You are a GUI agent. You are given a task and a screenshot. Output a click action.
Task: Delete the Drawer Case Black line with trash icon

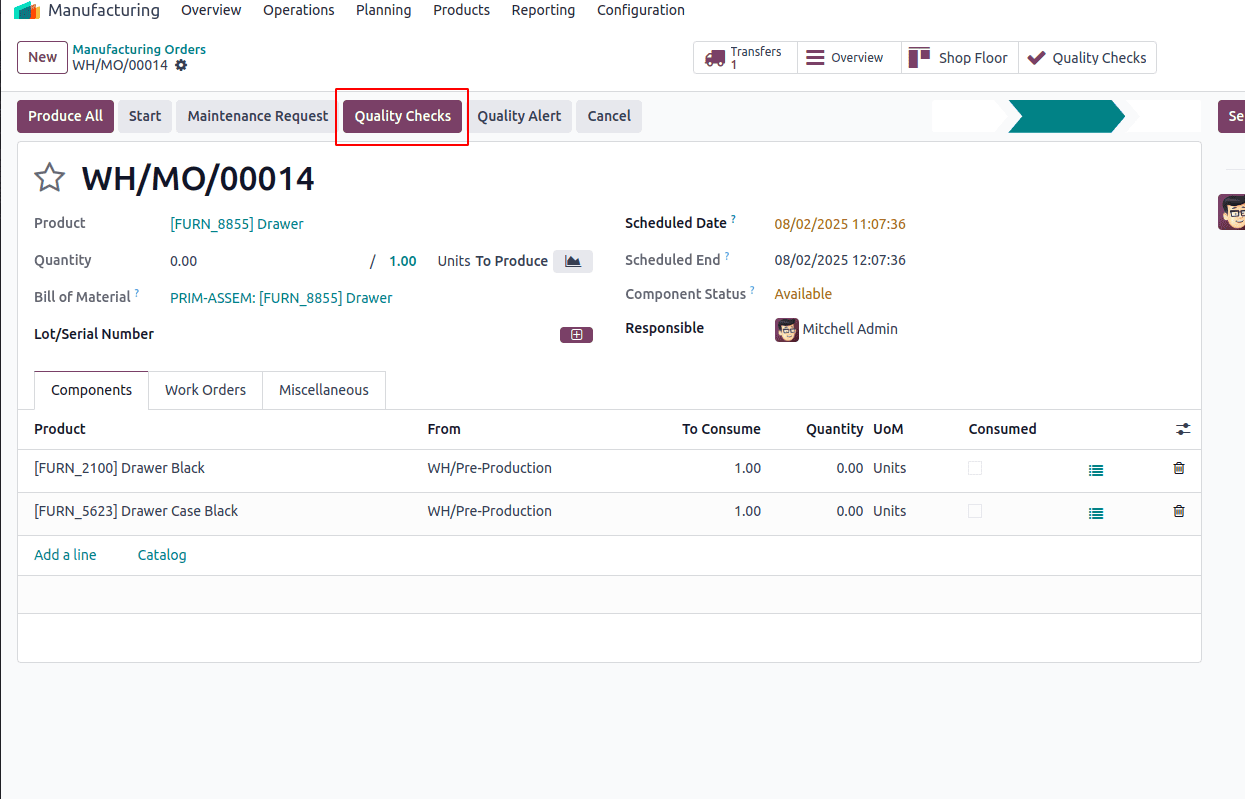(1178, 511)
